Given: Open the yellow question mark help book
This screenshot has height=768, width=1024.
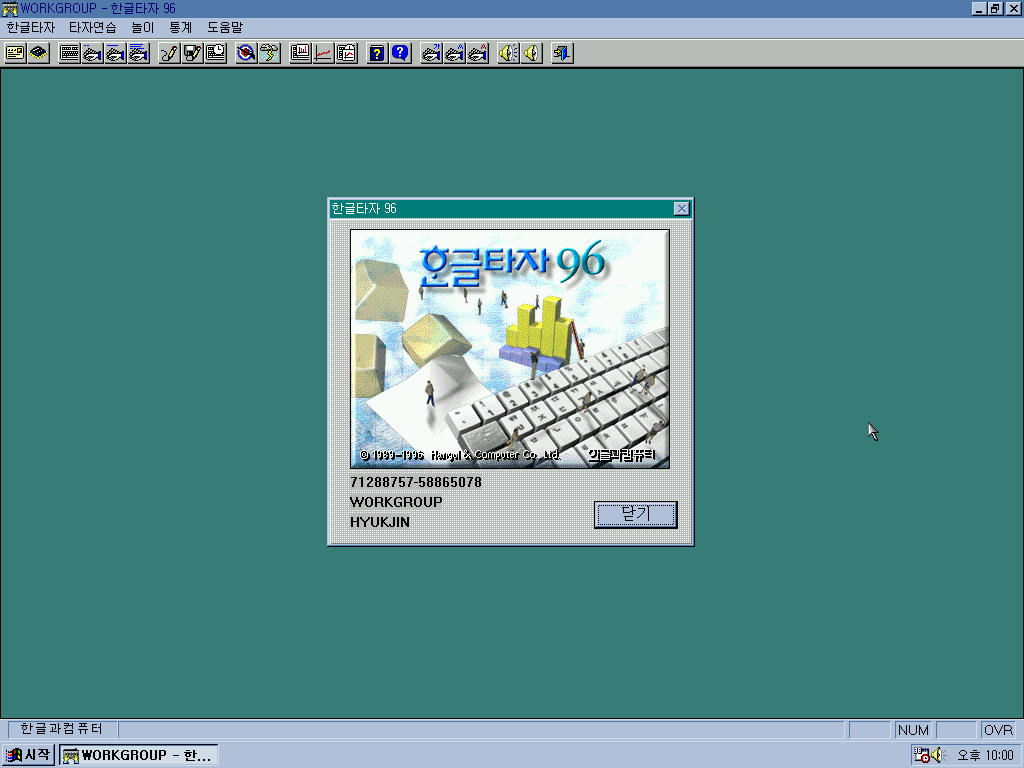Looking at the screenshot, I should pos(377,53).
